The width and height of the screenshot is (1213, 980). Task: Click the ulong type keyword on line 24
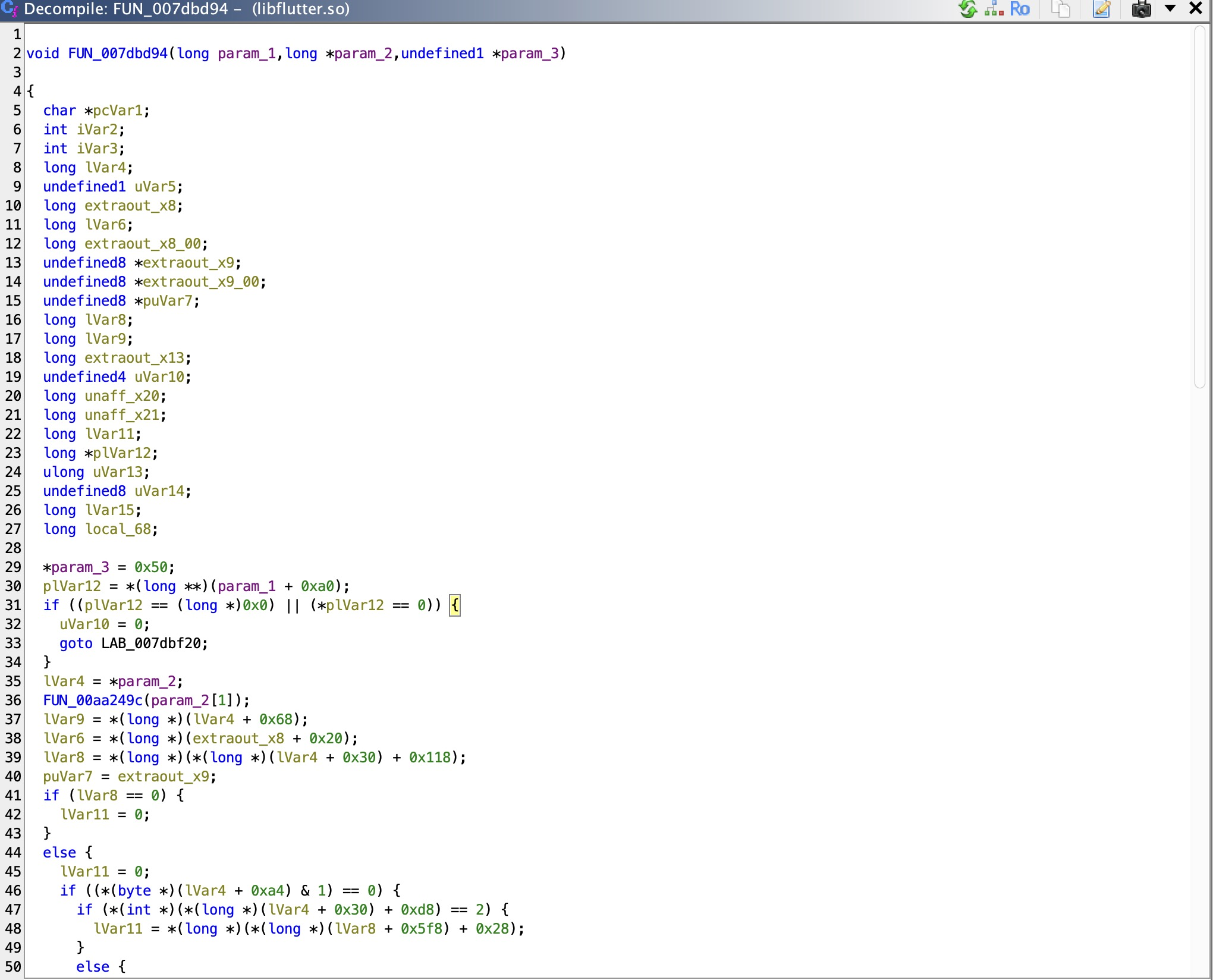point(64,472)
